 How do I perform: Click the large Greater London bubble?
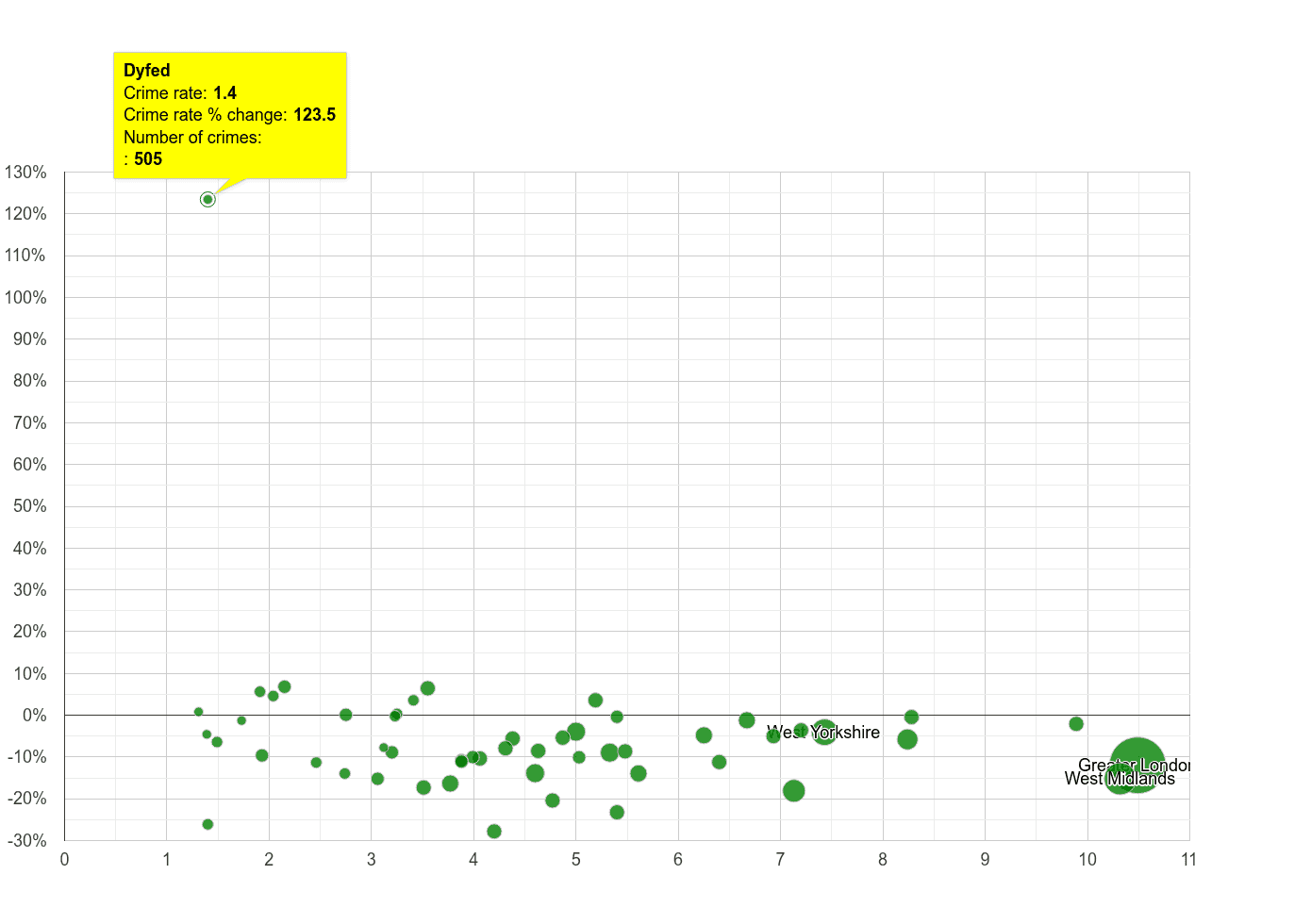coord(1137,765)
